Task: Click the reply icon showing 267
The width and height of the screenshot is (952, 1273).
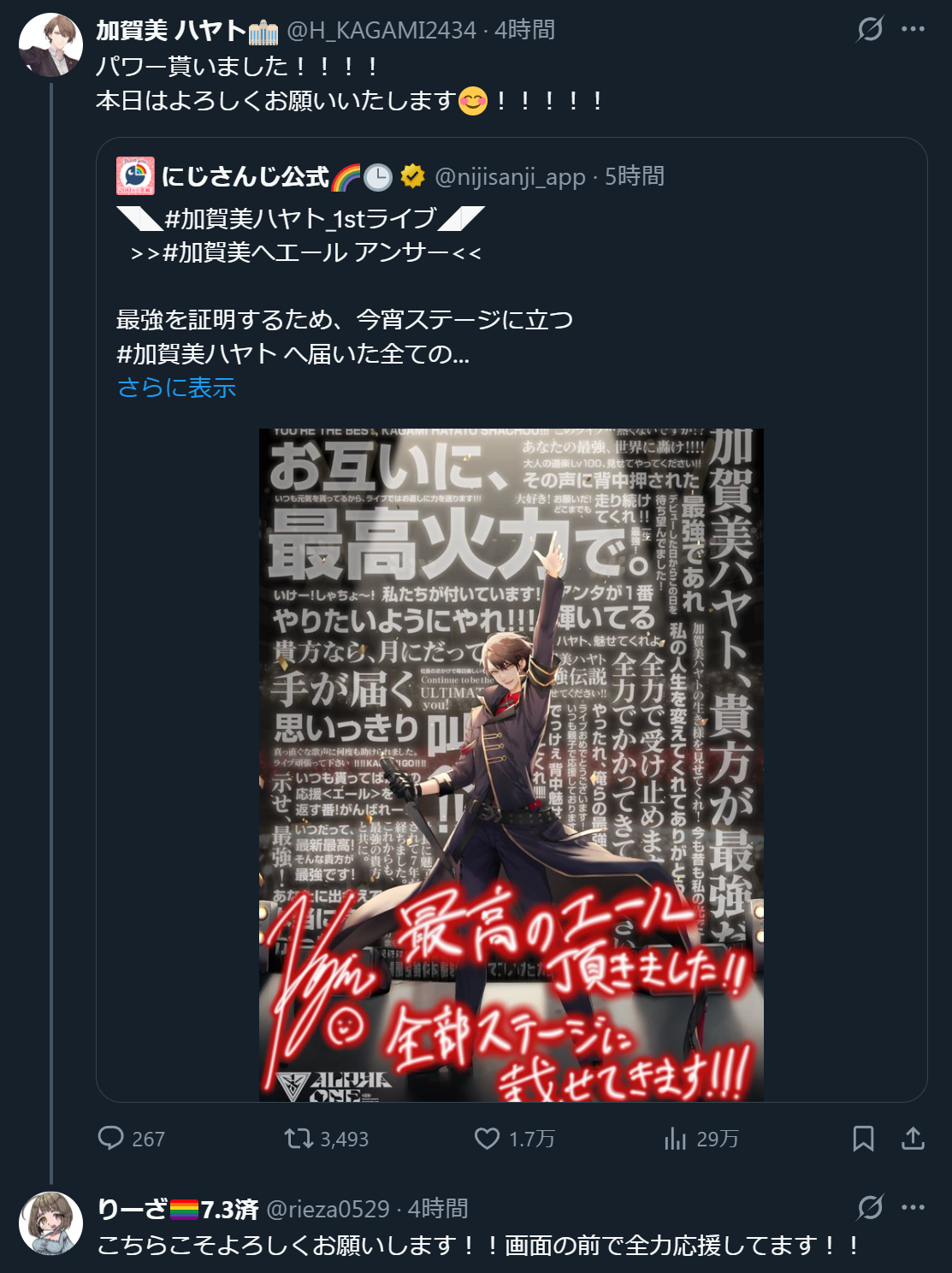Action: pyautogui.click(x=131, y=1139)
